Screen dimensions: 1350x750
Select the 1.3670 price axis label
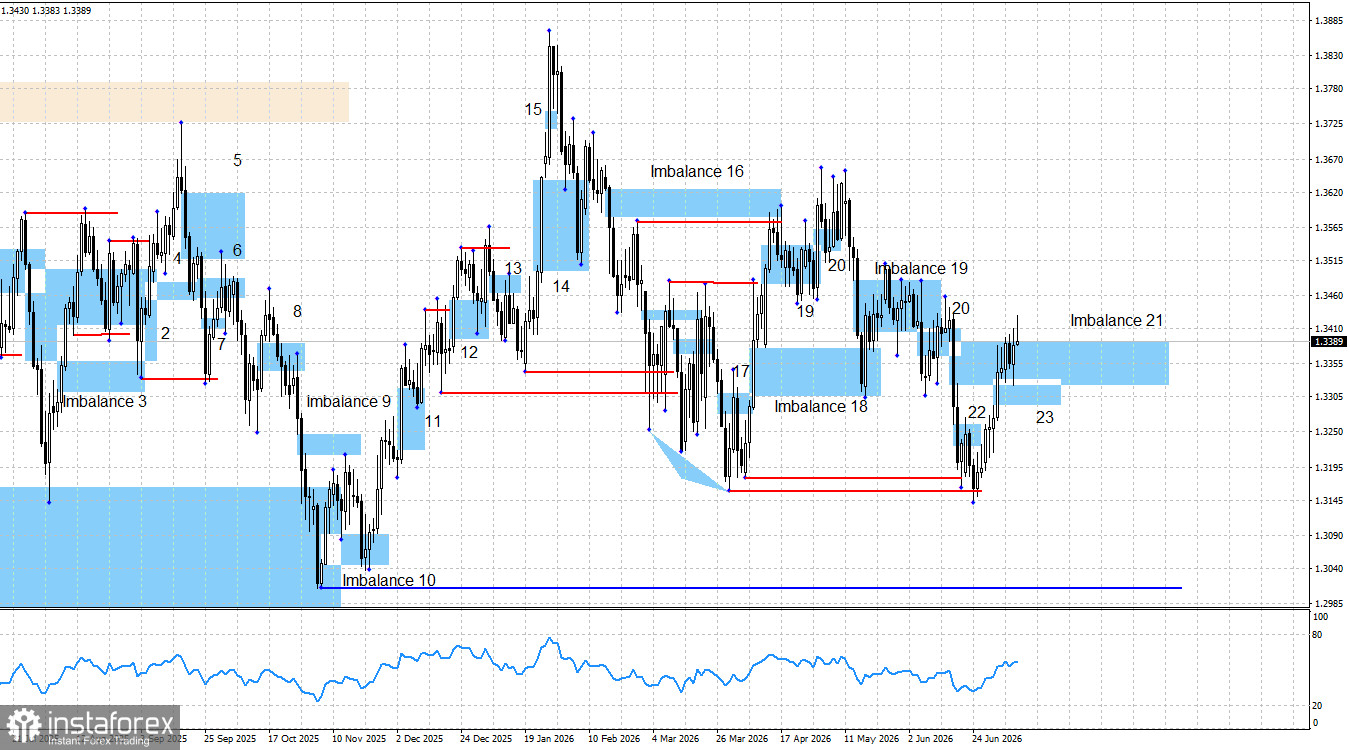1328,159
